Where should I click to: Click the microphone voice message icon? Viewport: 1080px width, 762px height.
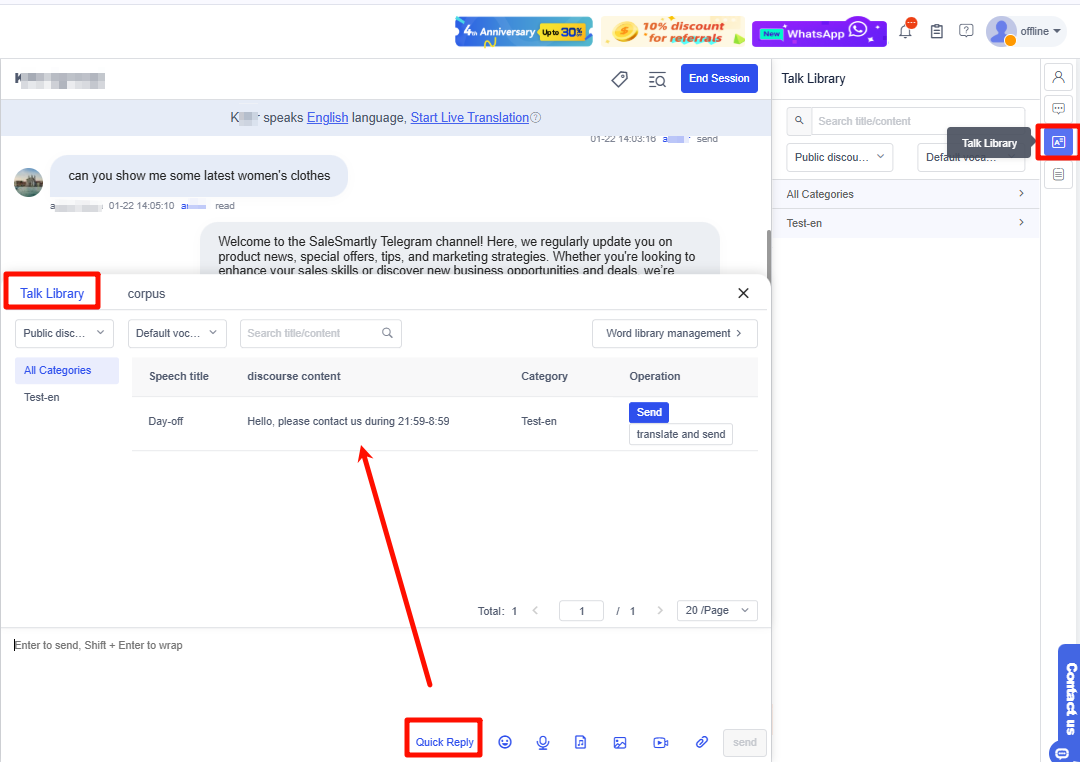[x=543, y=742]
